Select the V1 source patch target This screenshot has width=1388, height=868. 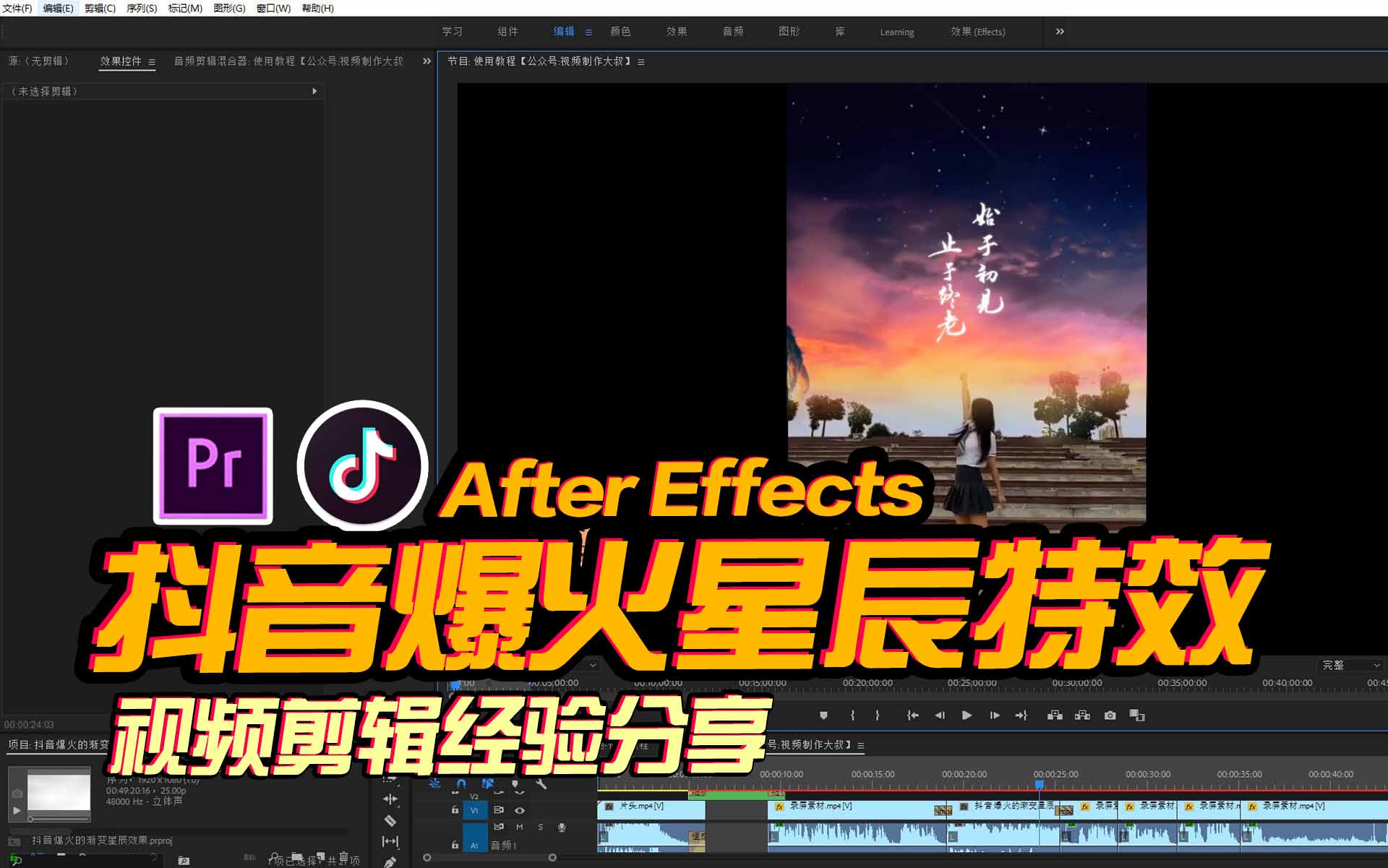point(475,810)
